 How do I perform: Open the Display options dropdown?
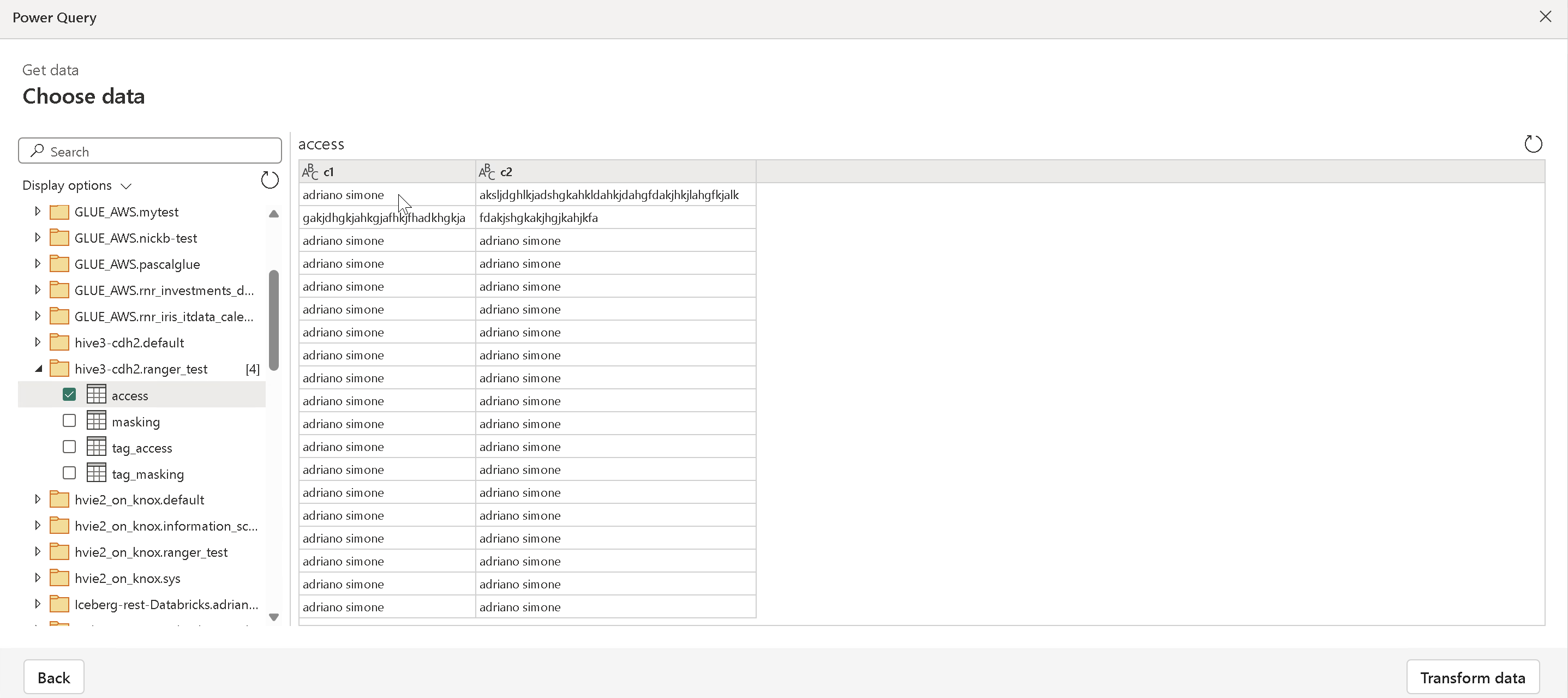(x=77, y=185)
